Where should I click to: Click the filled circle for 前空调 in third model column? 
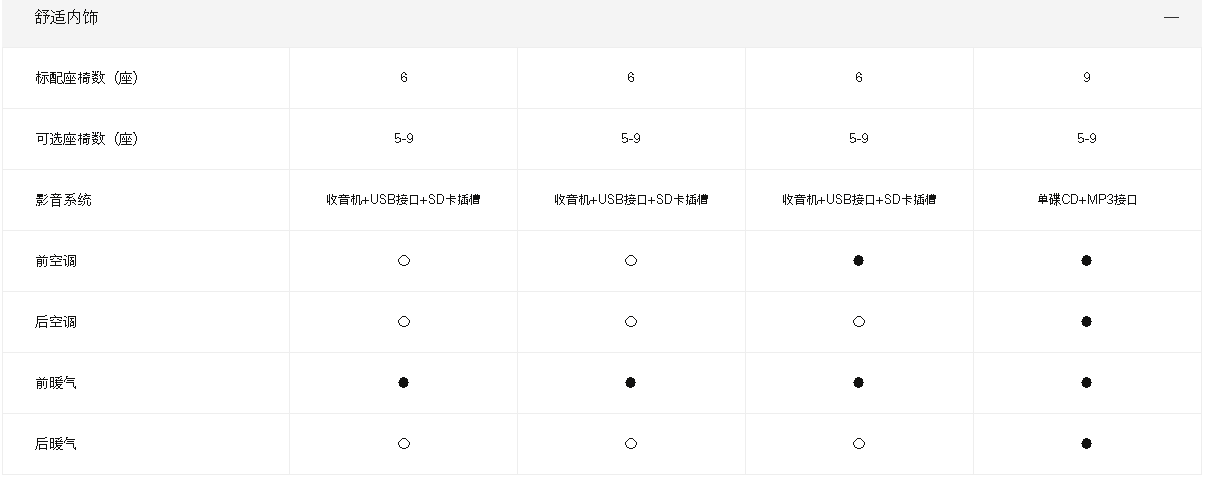tap(858, 261)
